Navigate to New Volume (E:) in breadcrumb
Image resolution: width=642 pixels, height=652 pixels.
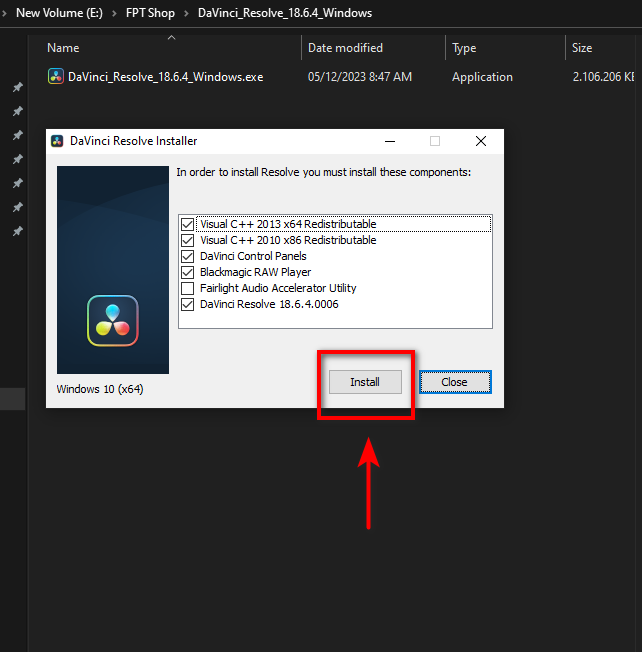tap(59, 13)
